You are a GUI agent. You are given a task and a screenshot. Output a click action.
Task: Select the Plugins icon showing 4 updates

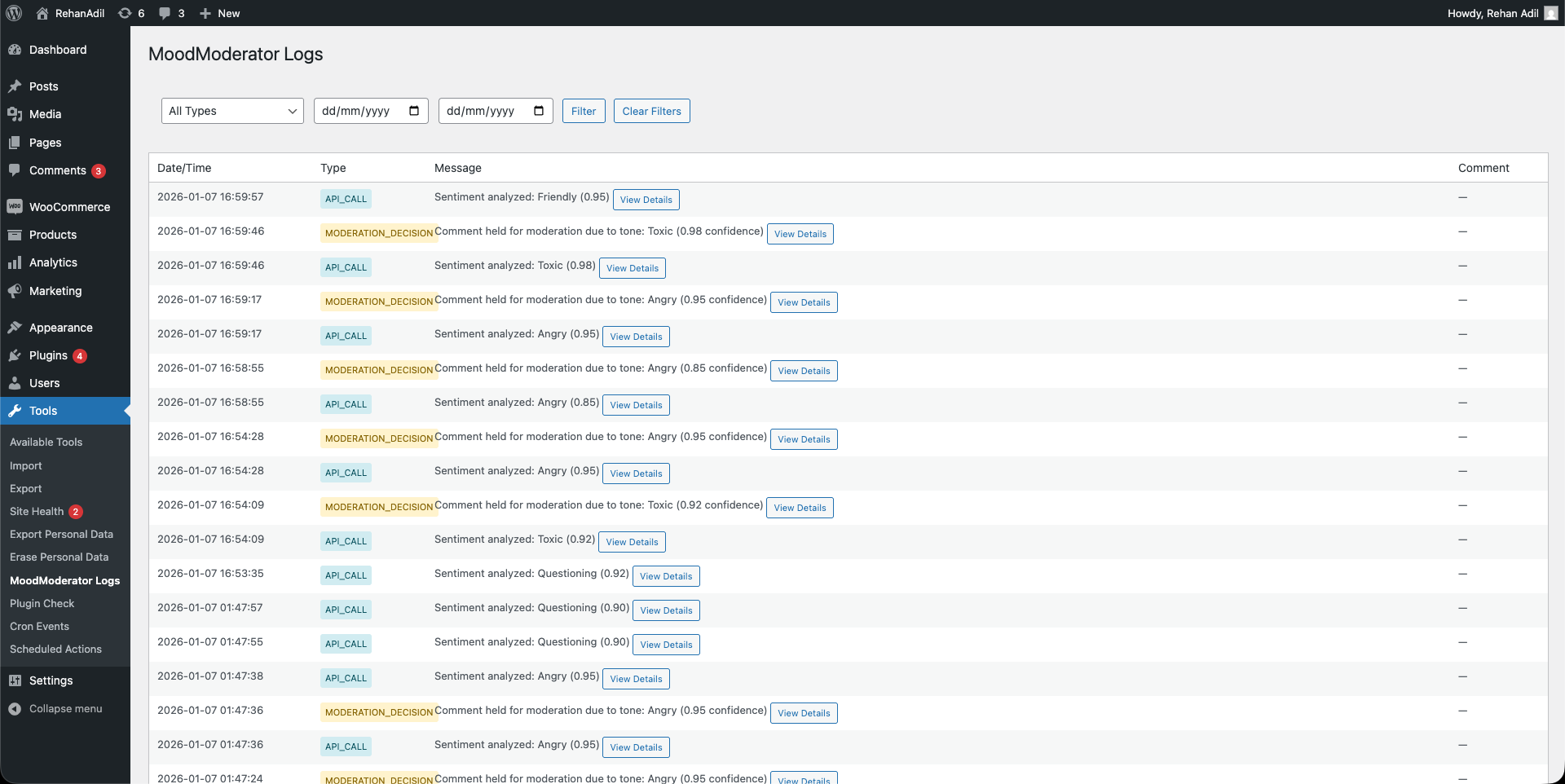tap(16, 355)
